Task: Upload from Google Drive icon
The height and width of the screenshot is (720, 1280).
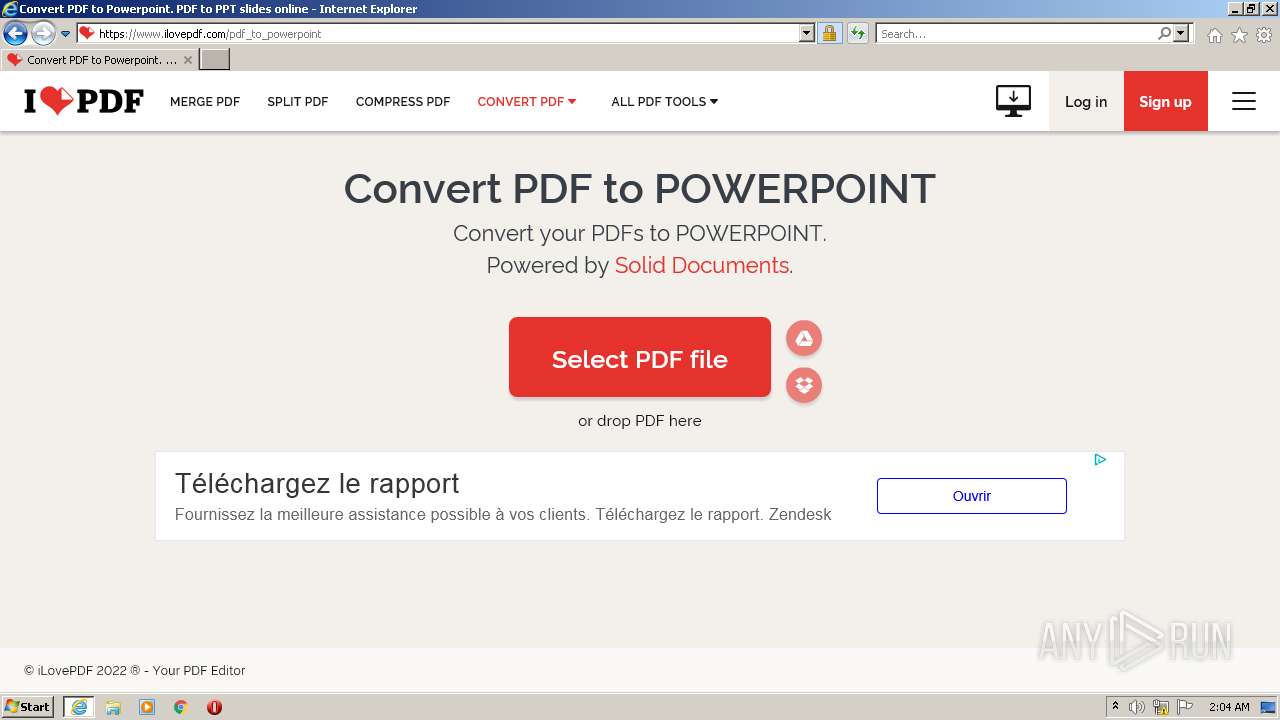Action: [x=804, y=339]
